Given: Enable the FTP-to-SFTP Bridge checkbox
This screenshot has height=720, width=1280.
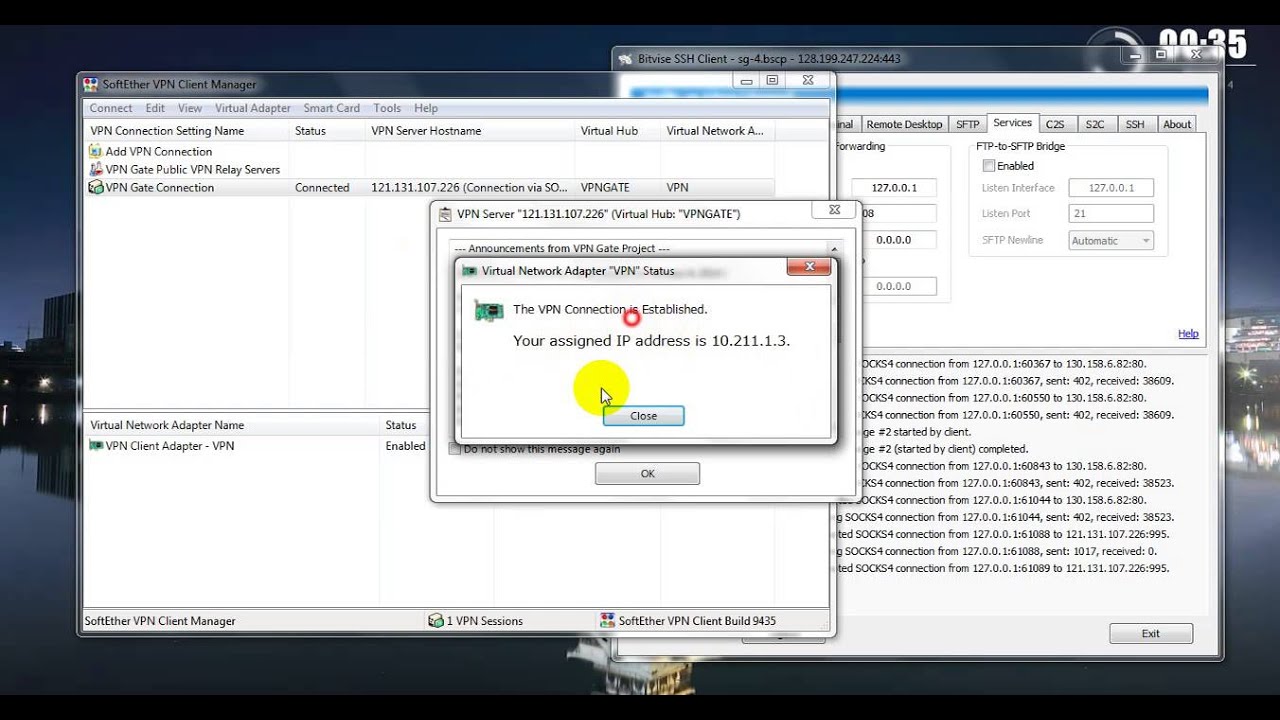Looking at the screenshot, I should click(x=989, y=166).
